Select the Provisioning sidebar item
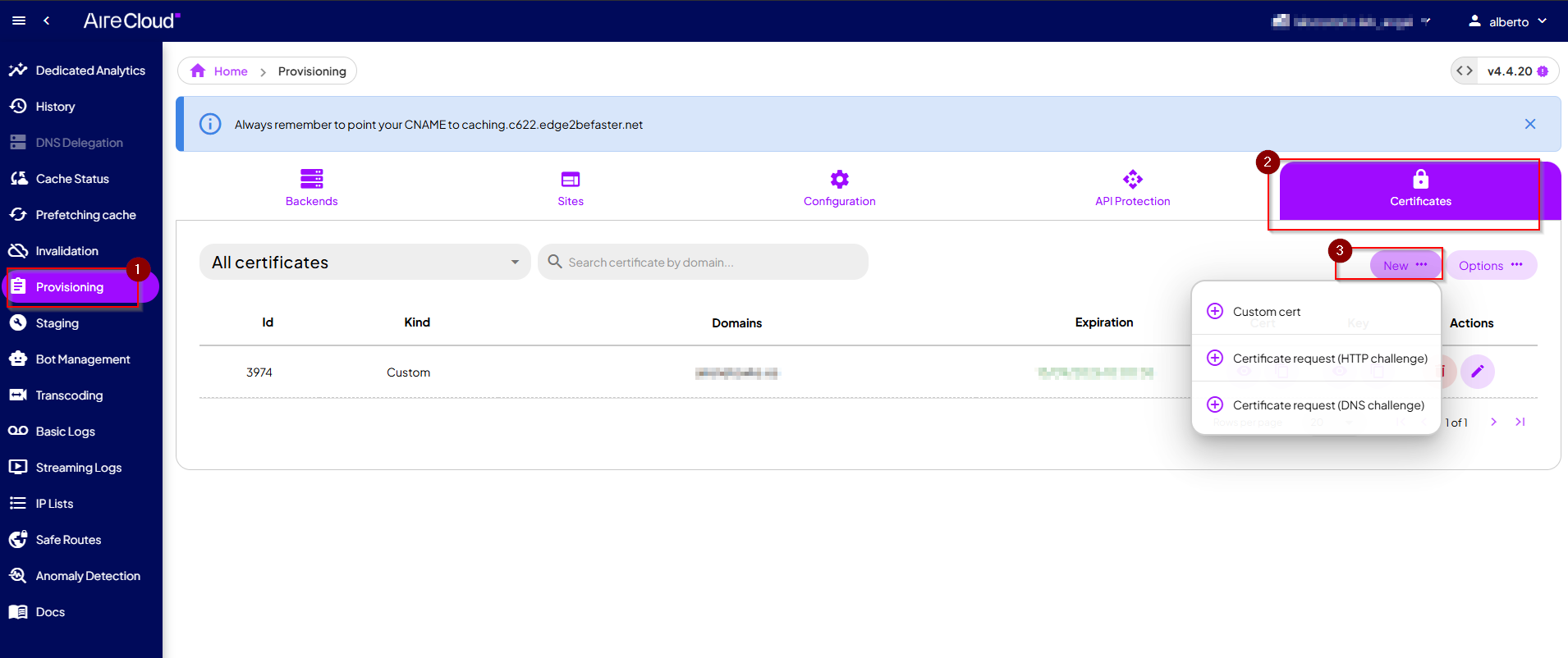Image resolution: width=1568 pixels, height=658 pixels. click(x=80, y=287)
